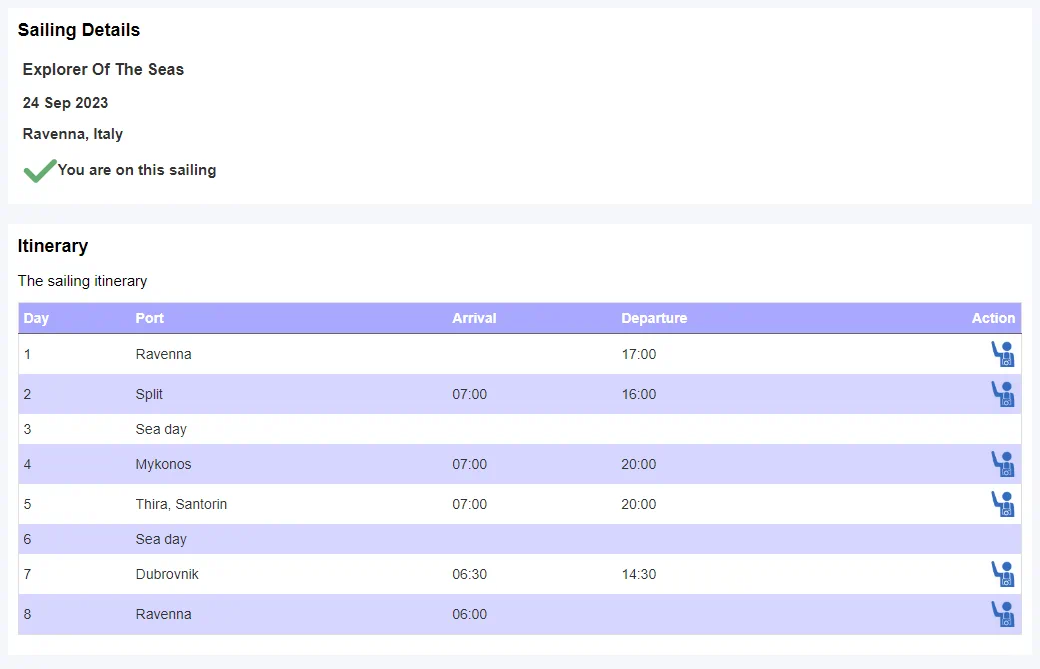Click the Action column header
The height and width of the screenshot is (669, 1040).
pyautogui.click(x=993, y=318)
